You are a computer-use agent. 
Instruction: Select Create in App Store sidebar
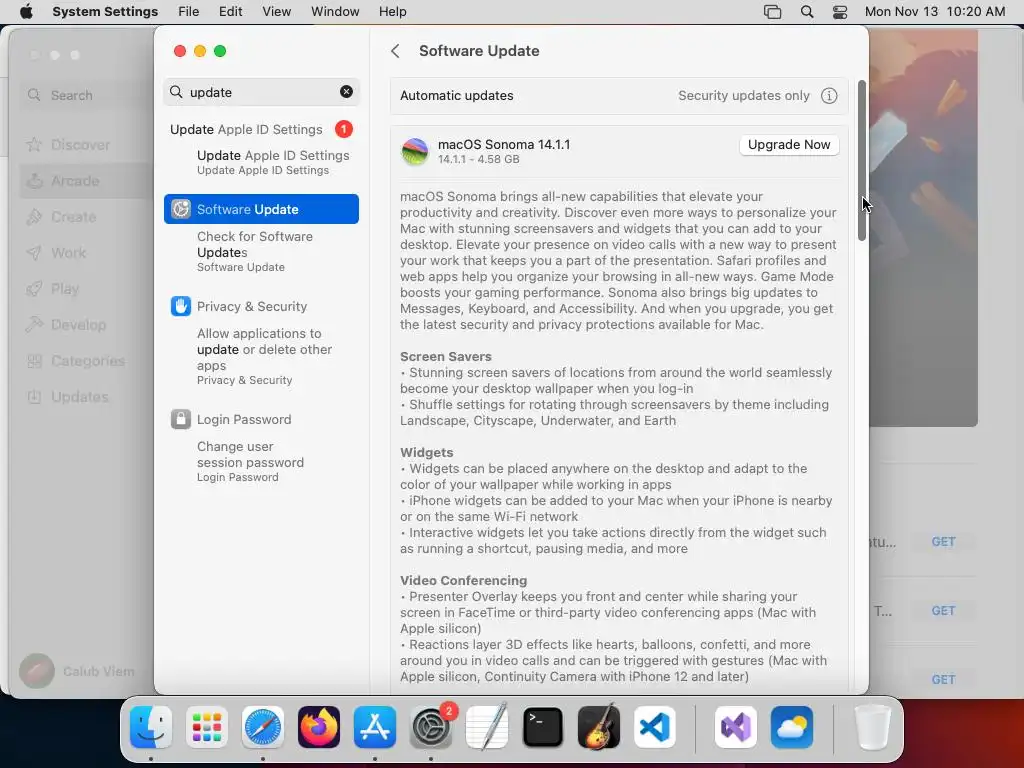tap(73, 217)
